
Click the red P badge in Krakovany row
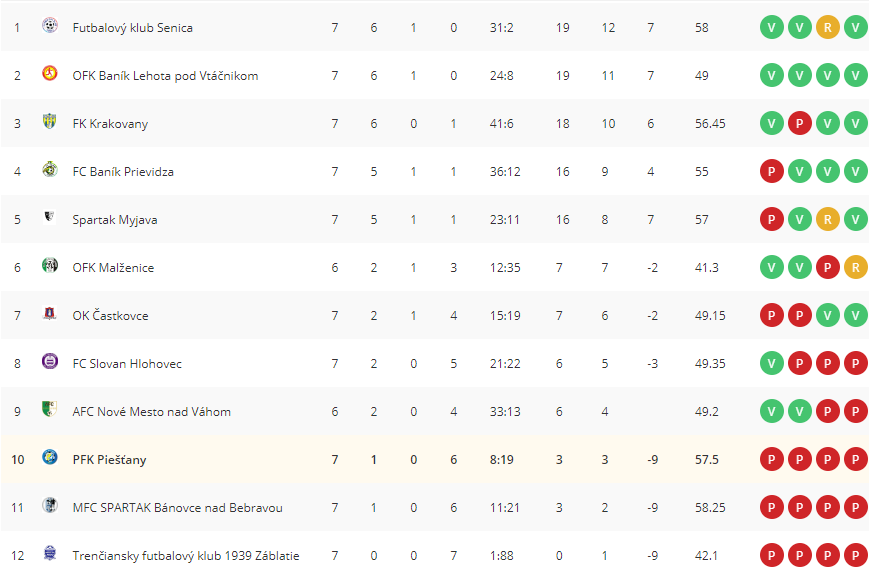(800, 123)
